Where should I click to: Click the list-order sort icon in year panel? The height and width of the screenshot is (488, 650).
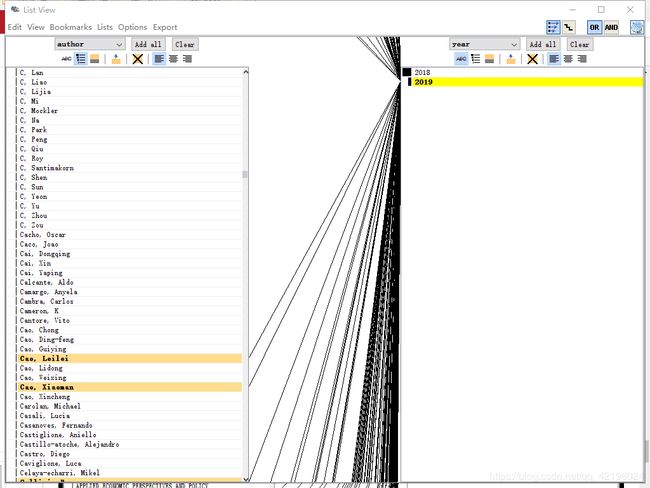475,59
